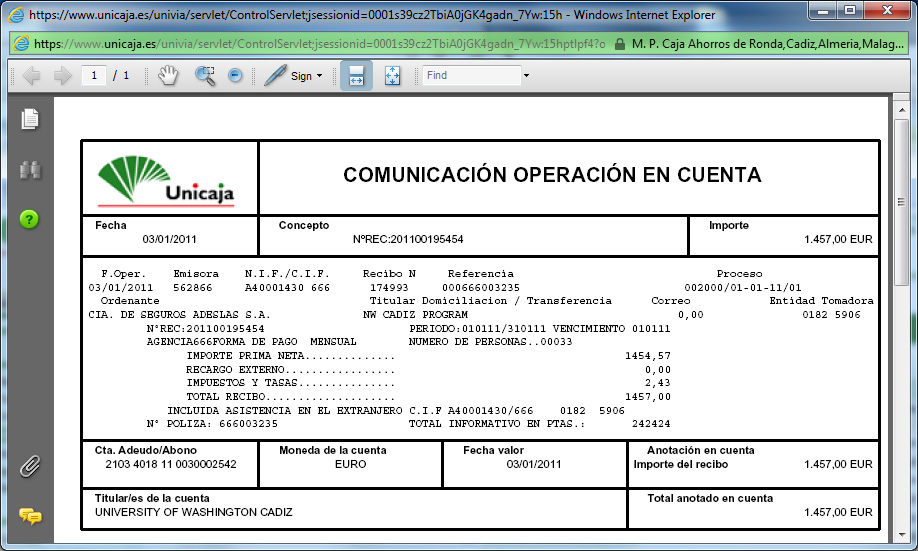The height and width of the screenshot is (551, 918).
Task: Select account number 2103 4018 11 0030002542
Action: [171, 464]
